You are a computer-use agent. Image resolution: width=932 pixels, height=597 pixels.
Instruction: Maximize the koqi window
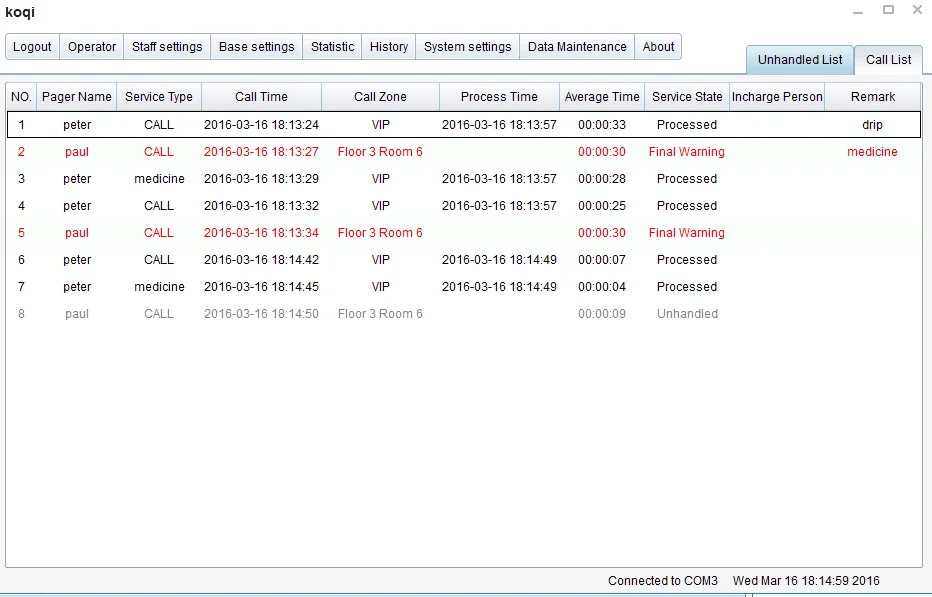[889, 10]
